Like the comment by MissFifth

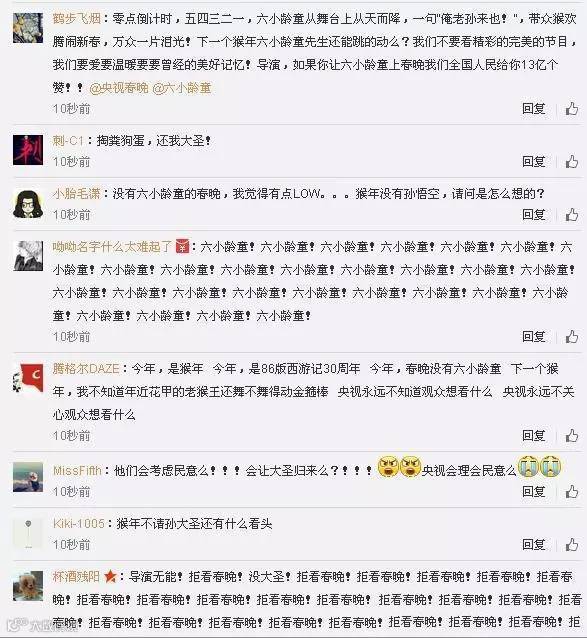click(x=572, y=492)
